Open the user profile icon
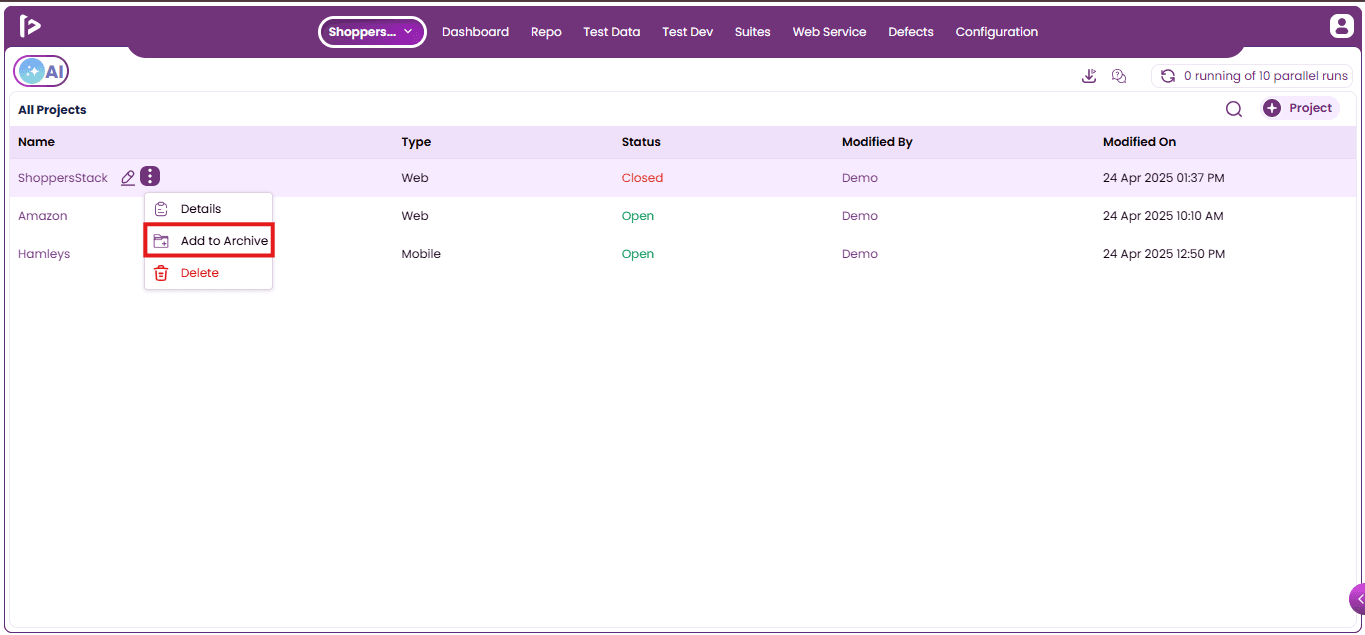This screenshot has width=1365, height=635. (x=1341, y=27)
